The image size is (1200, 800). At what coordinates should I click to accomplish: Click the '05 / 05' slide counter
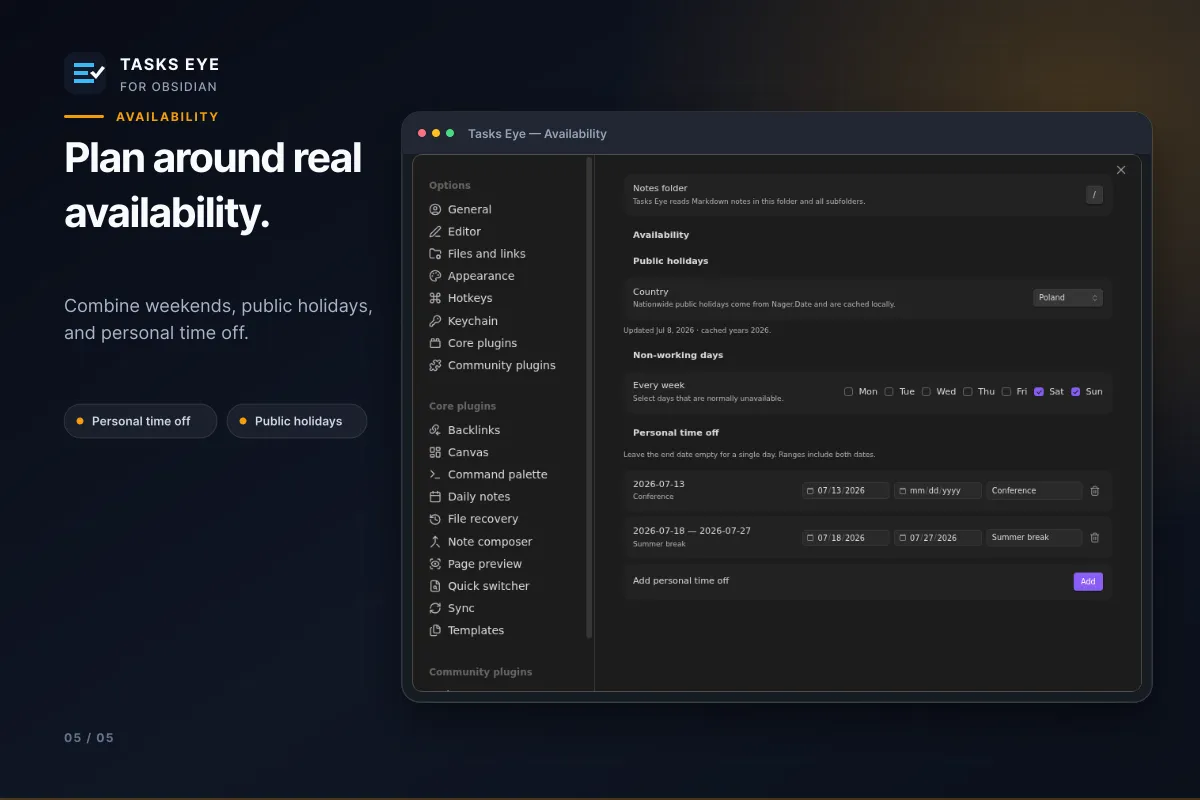pyautogui.click(x=89, y=738)
